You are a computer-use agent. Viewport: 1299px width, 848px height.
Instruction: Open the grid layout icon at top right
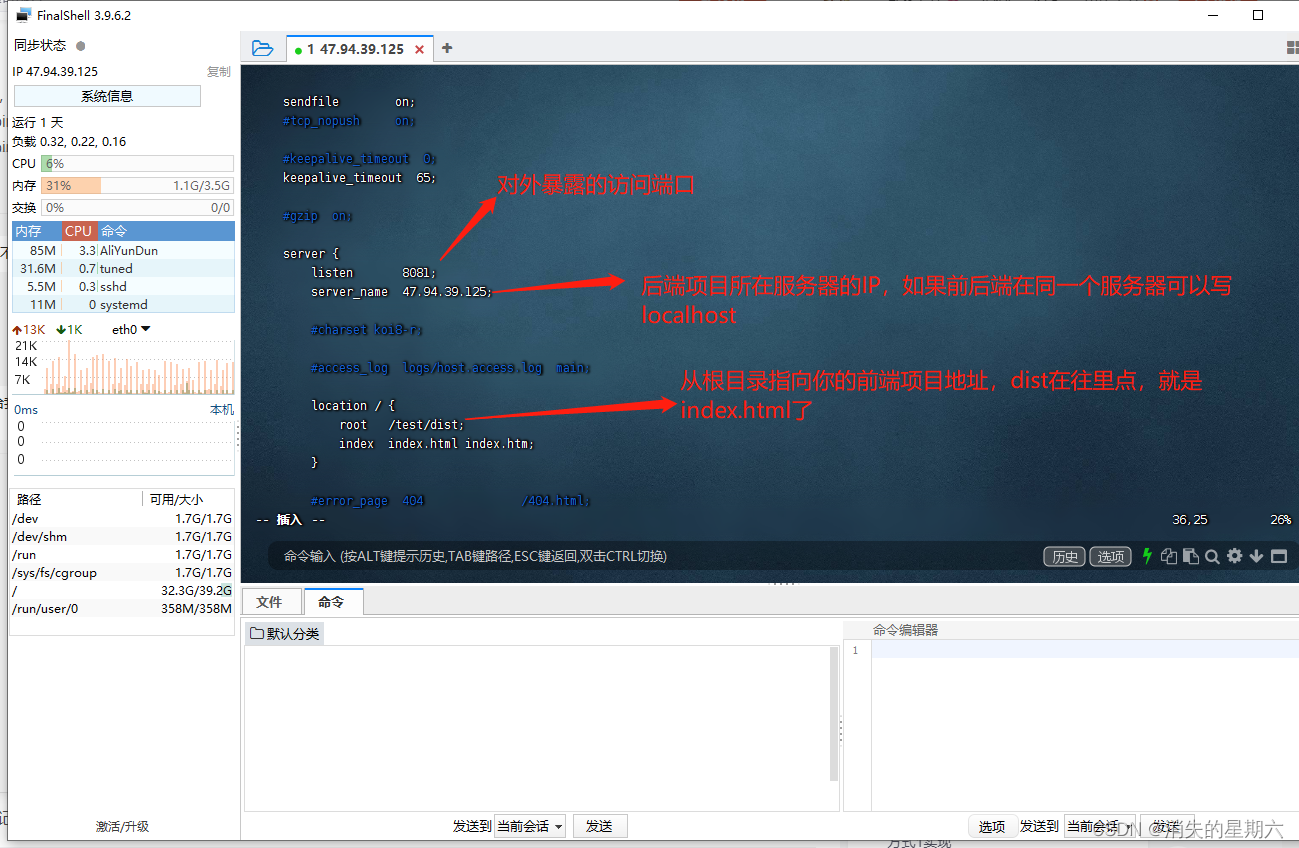1292,48
